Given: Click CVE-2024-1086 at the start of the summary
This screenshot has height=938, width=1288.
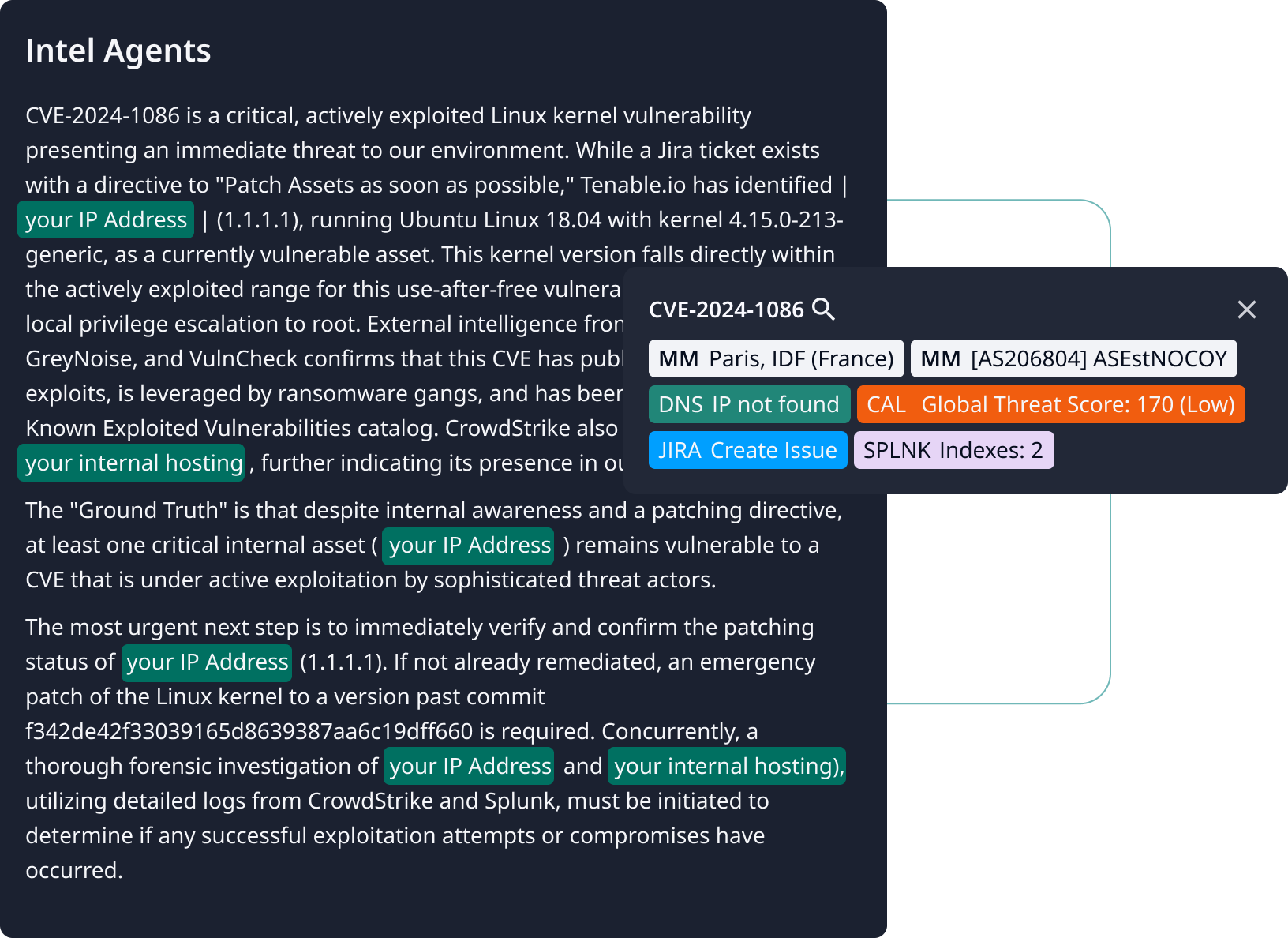Looking at the screenshot, I should point(103,115).
